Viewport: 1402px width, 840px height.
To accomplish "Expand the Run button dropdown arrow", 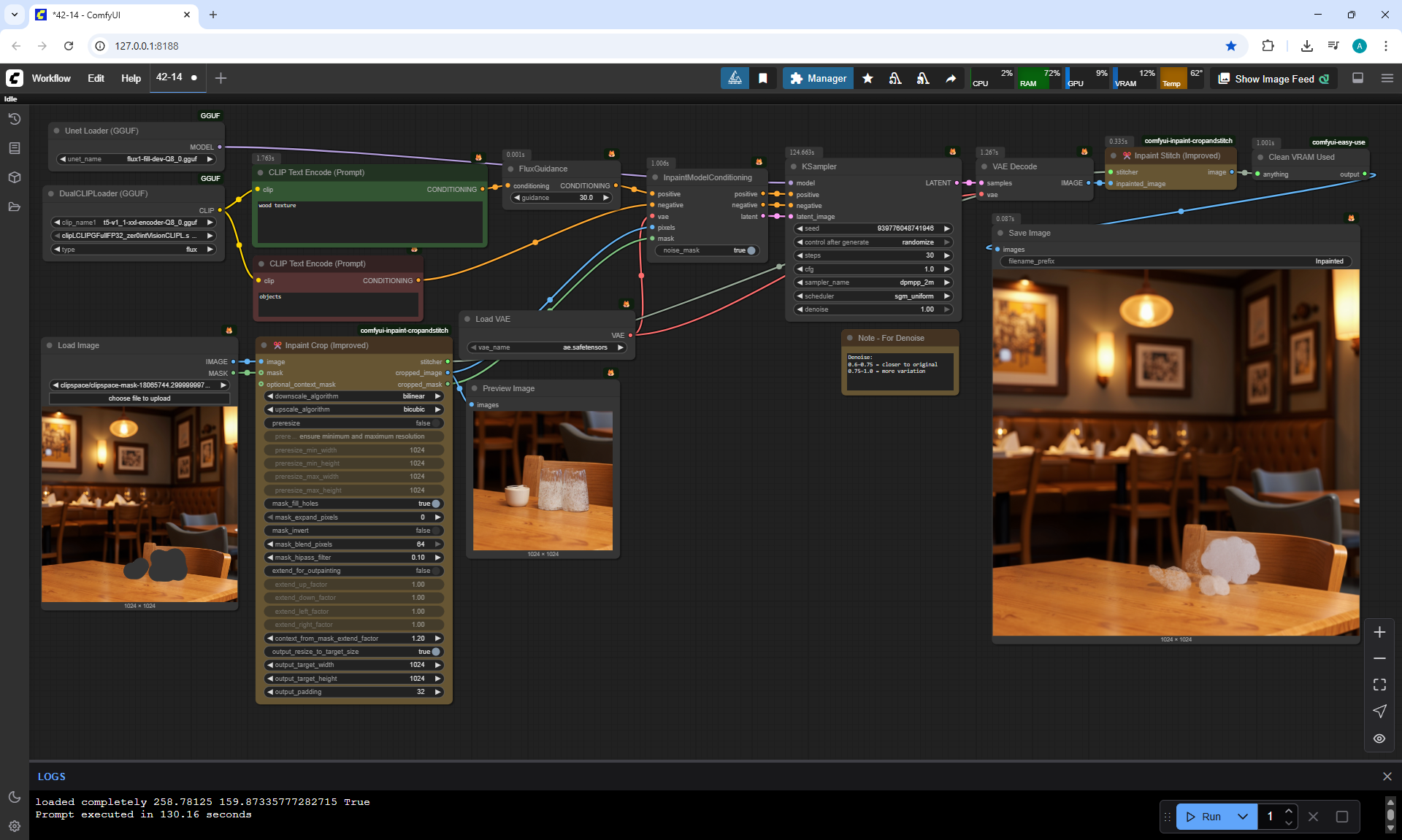I will tap(1242, 817).
